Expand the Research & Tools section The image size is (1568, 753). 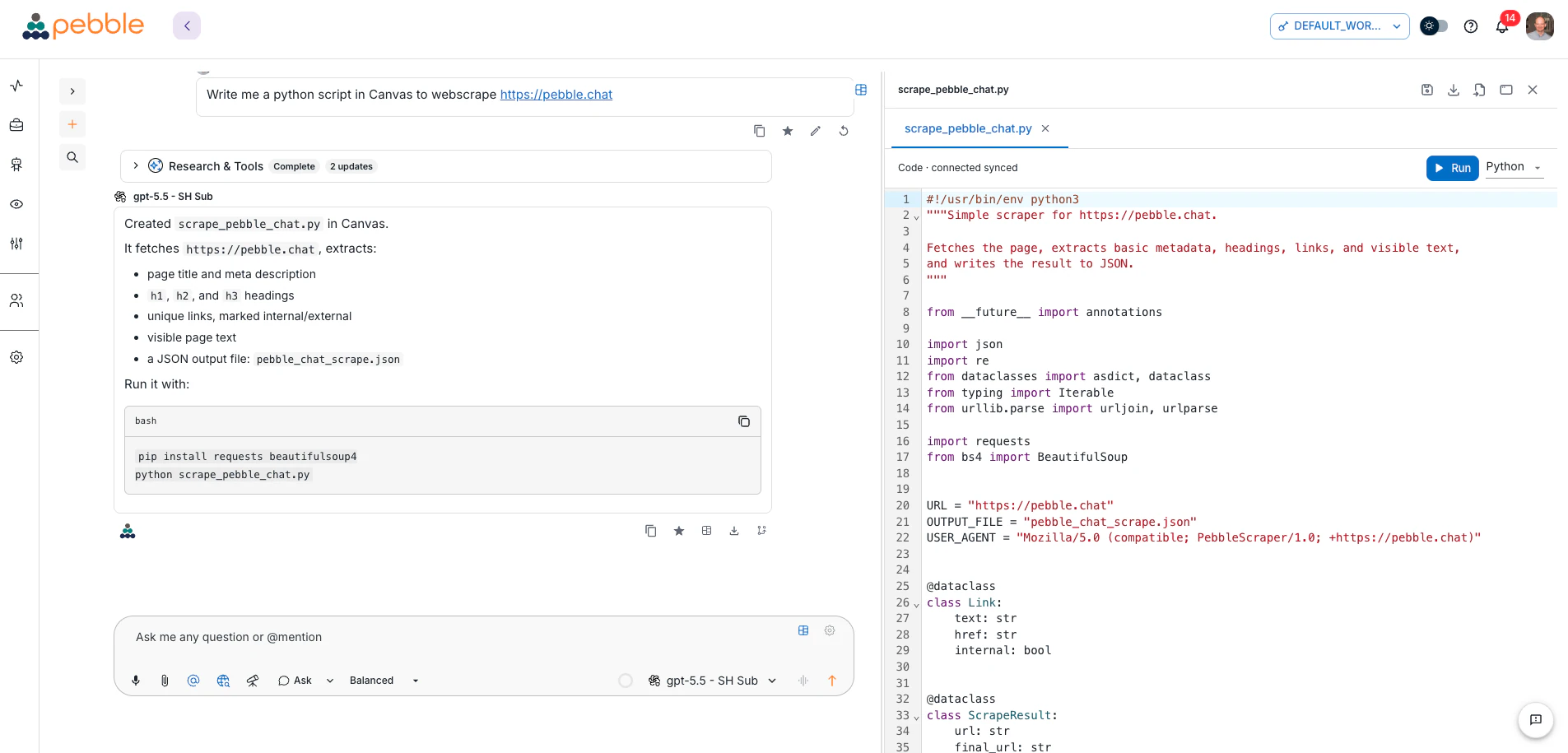[x=136, y=166]
